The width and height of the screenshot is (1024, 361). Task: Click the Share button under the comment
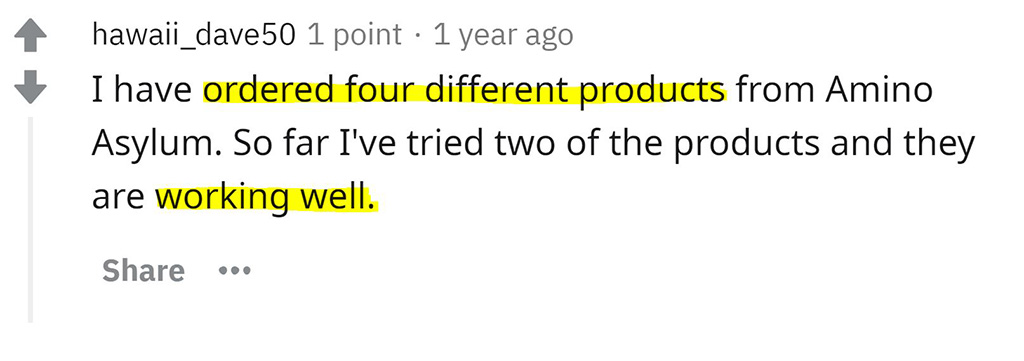click(x=143, y=270)
